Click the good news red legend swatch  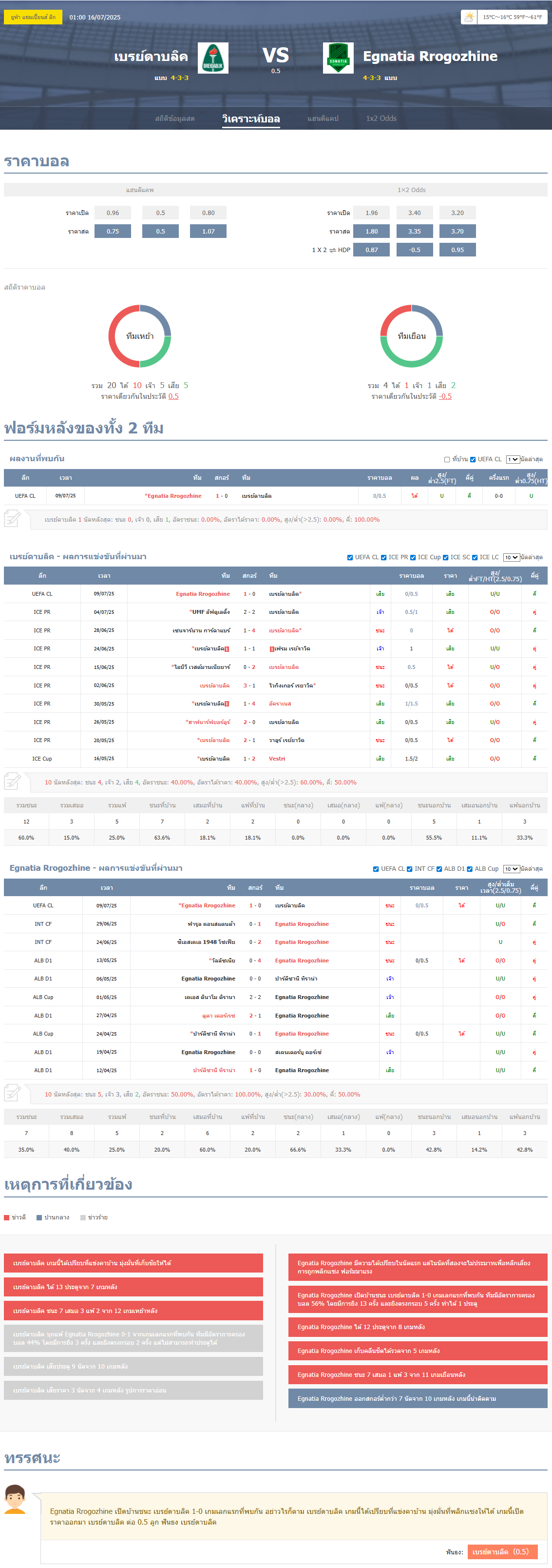tap(7, 1217)
